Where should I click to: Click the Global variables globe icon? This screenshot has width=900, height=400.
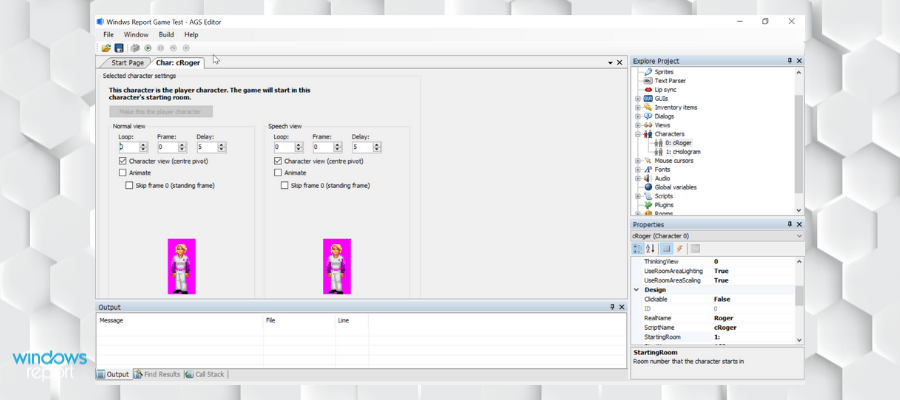pyautogui.click(x=648, y=187)
